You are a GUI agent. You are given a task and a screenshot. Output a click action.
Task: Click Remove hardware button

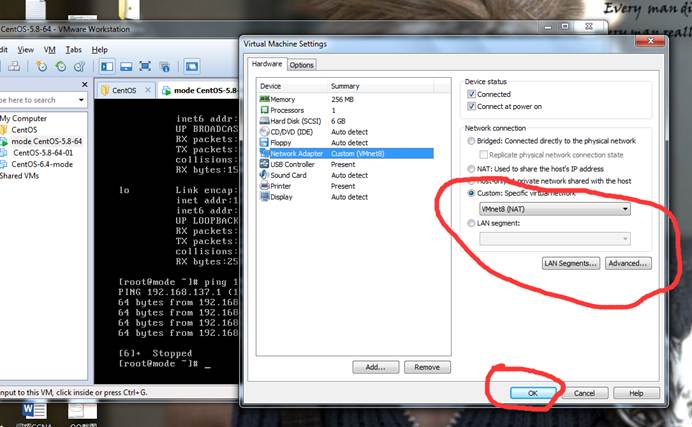coord(427,367)
